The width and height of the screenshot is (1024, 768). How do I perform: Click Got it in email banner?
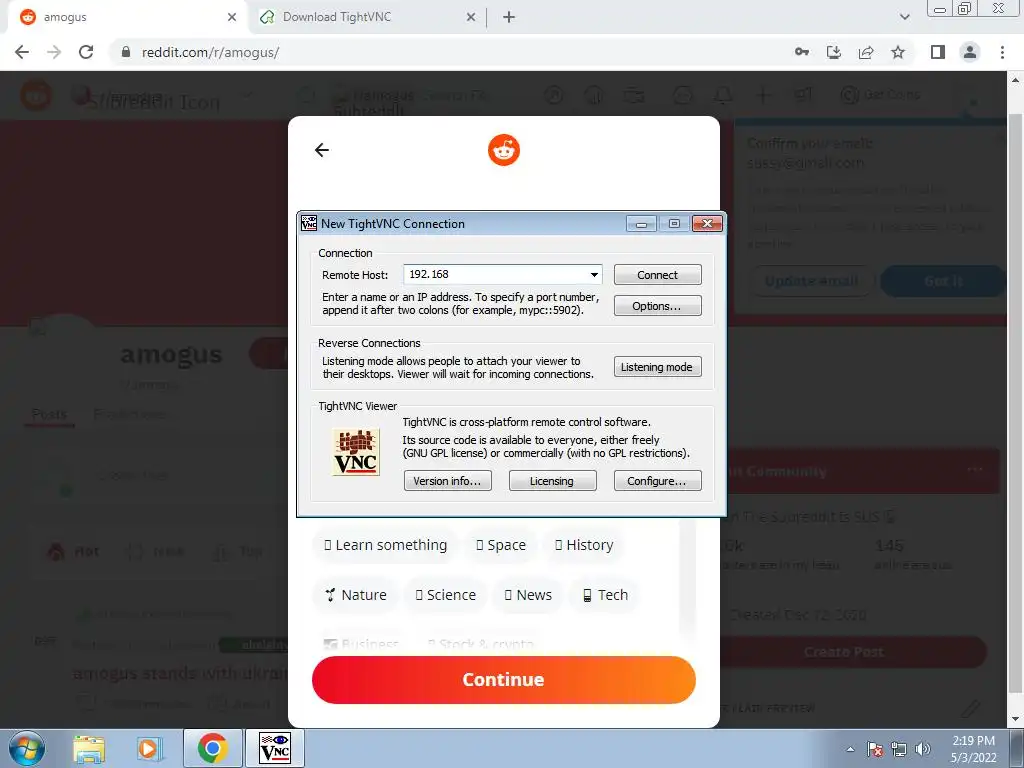[x=943, y=281]
